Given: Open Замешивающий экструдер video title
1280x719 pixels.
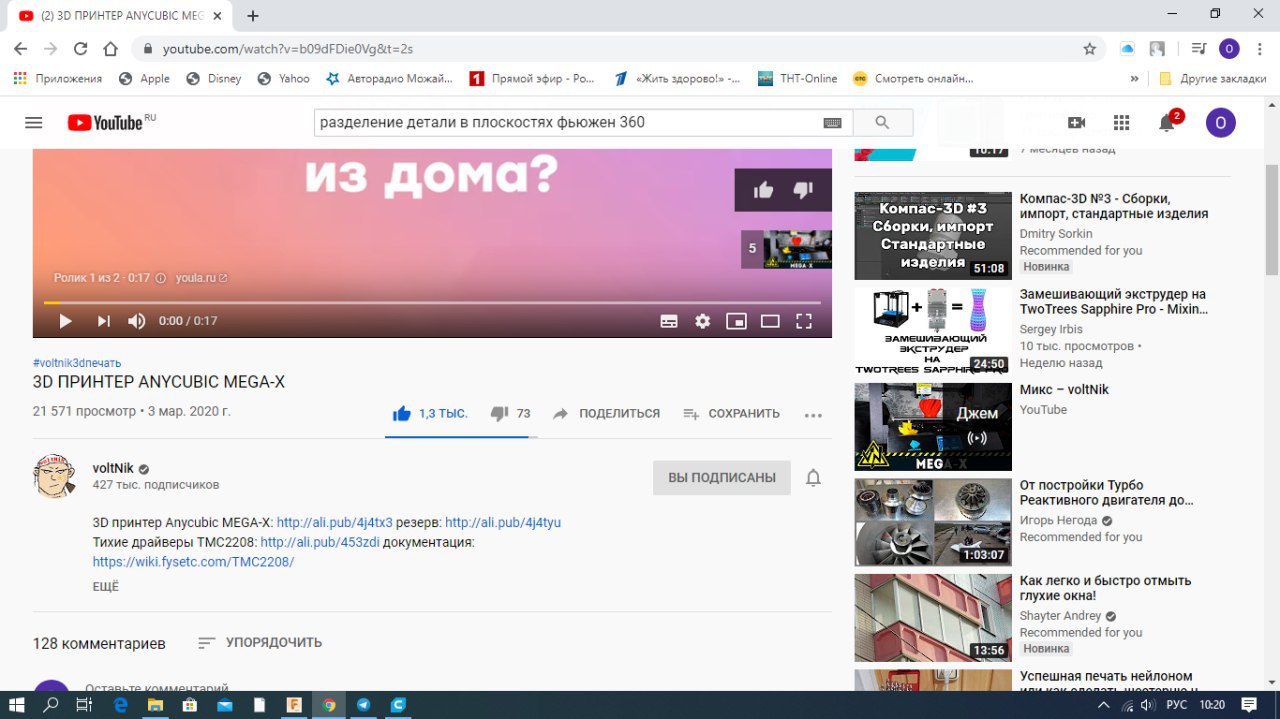Looking at the screenshot, I should point(1113,302).
